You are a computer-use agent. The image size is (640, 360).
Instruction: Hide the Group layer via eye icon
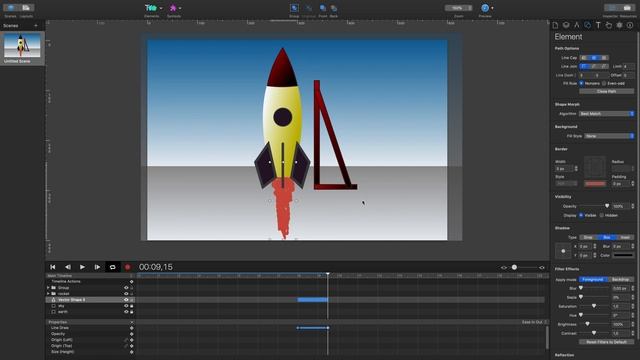[x=126, y=288]
